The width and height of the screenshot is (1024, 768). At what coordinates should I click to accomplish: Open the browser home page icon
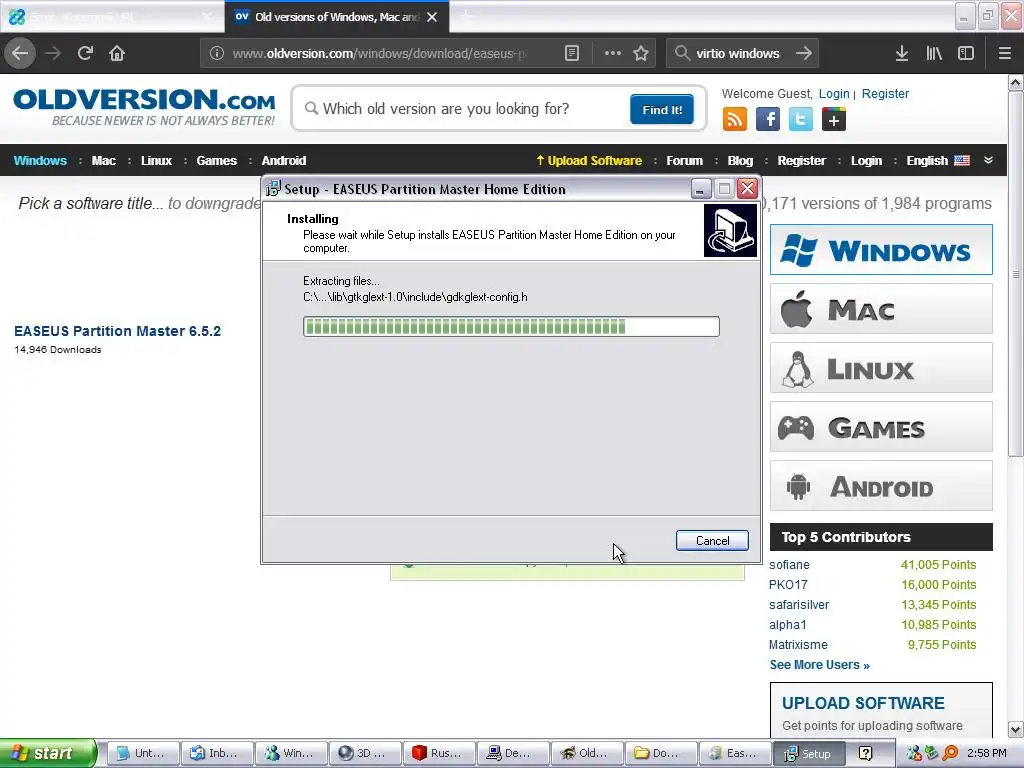point(117,54)
